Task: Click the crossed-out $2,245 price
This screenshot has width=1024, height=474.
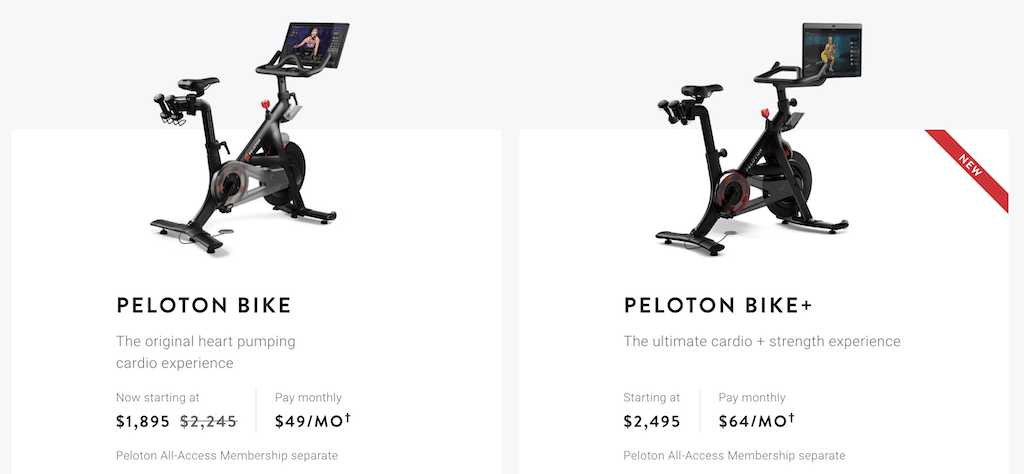Action: [x=209, y=422]
